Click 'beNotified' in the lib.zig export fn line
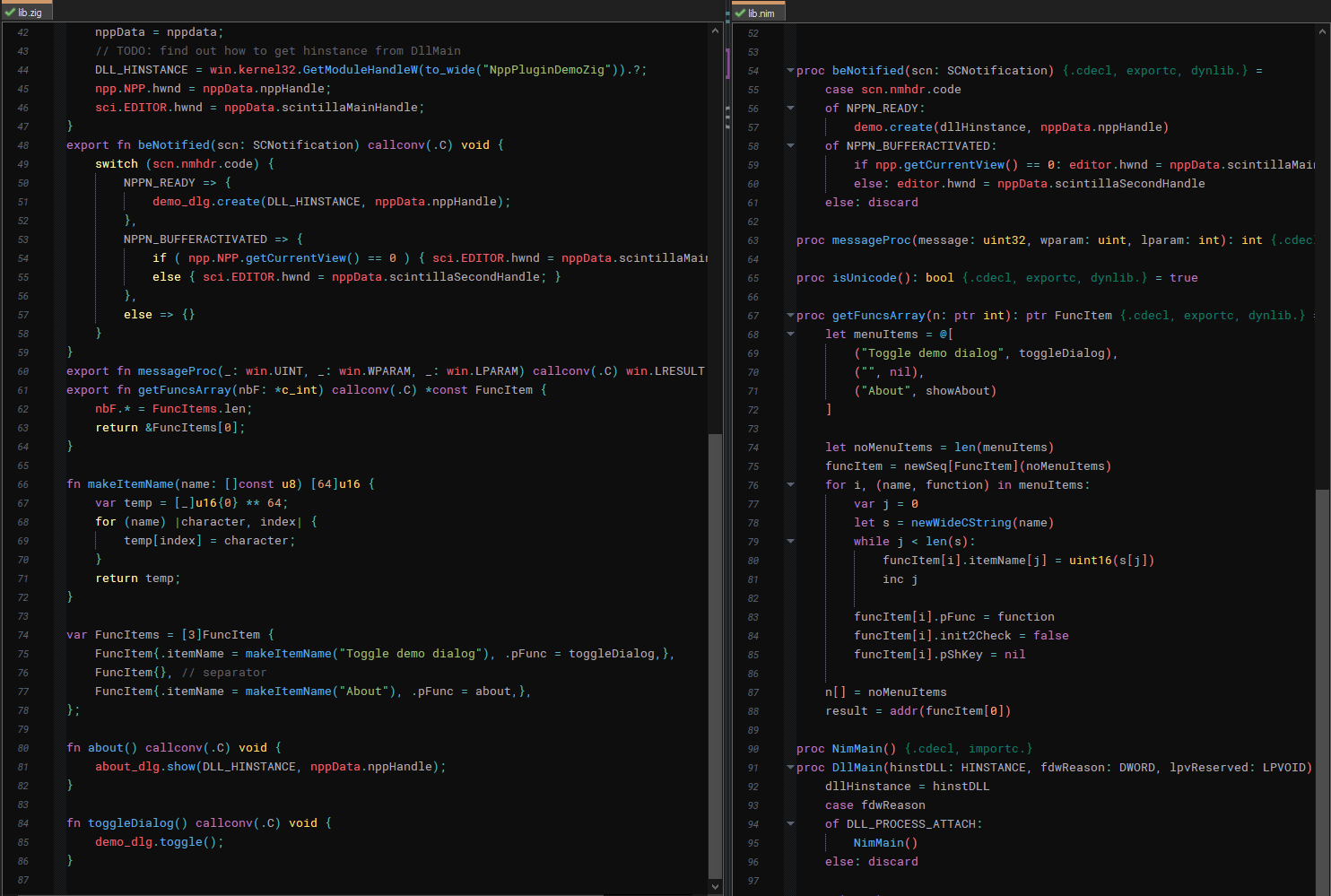The image size is (1331, 896). [x=174, y=145]
